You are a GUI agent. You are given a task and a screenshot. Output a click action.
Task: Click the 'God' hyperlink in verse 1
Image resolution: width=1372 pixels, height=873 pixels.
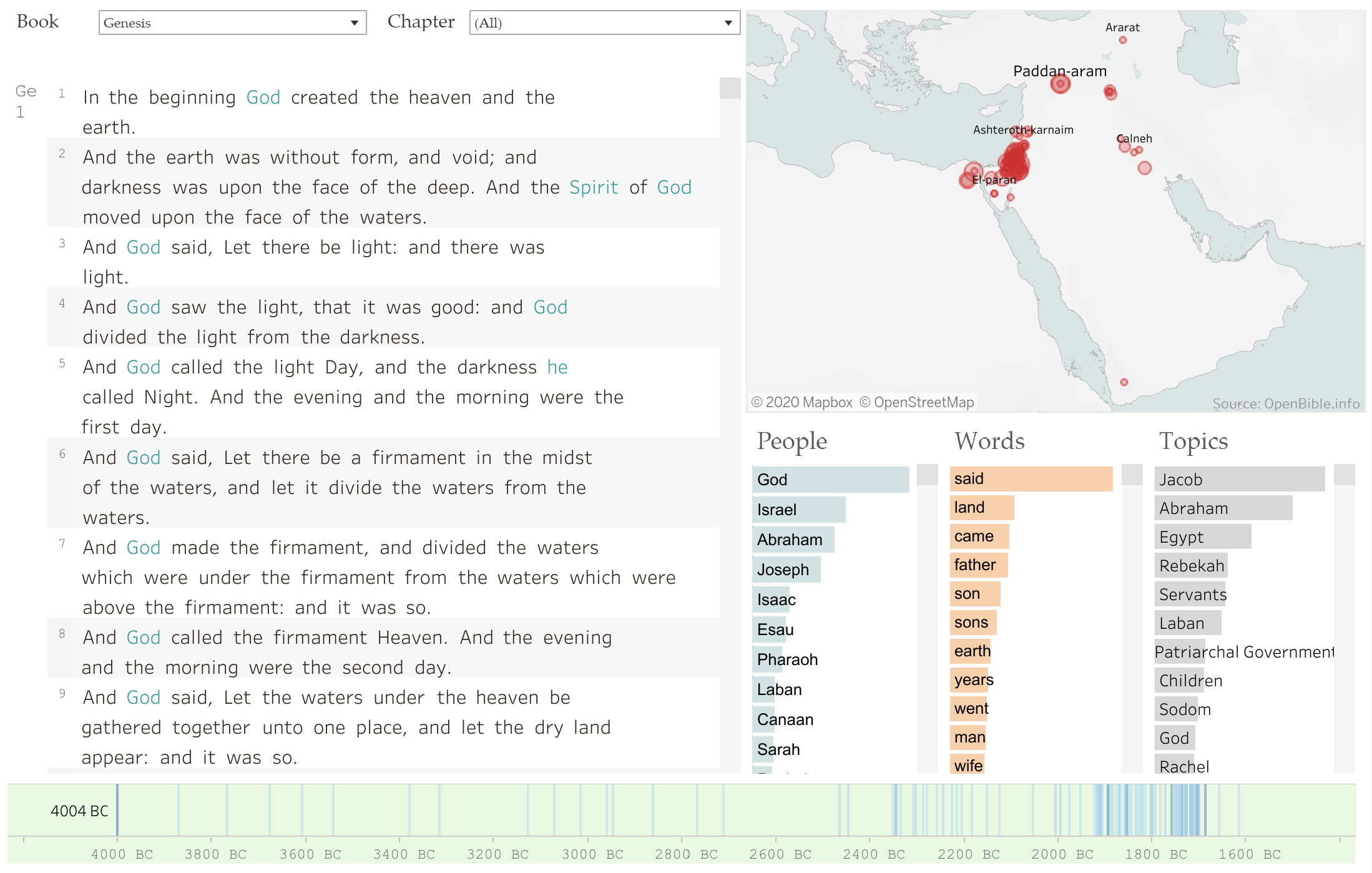263,97
